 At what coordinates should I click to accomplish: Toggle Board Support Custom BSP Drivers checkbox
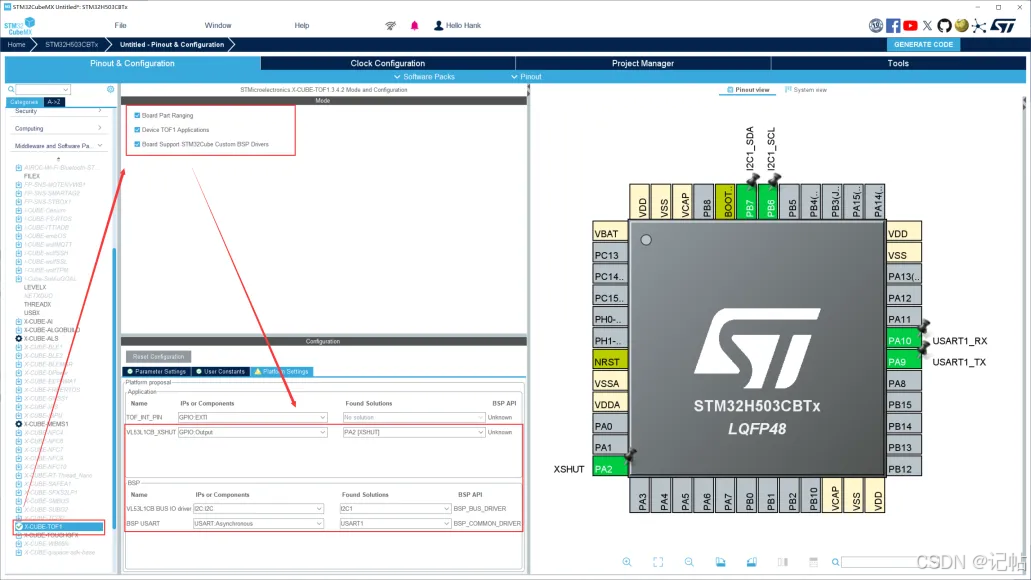click(x=137, y=144)
